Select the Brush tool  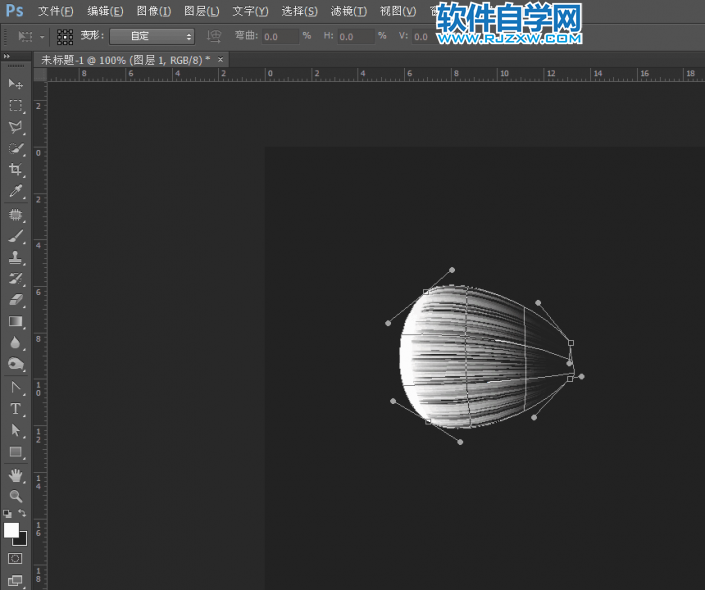(x=16, y=236)
